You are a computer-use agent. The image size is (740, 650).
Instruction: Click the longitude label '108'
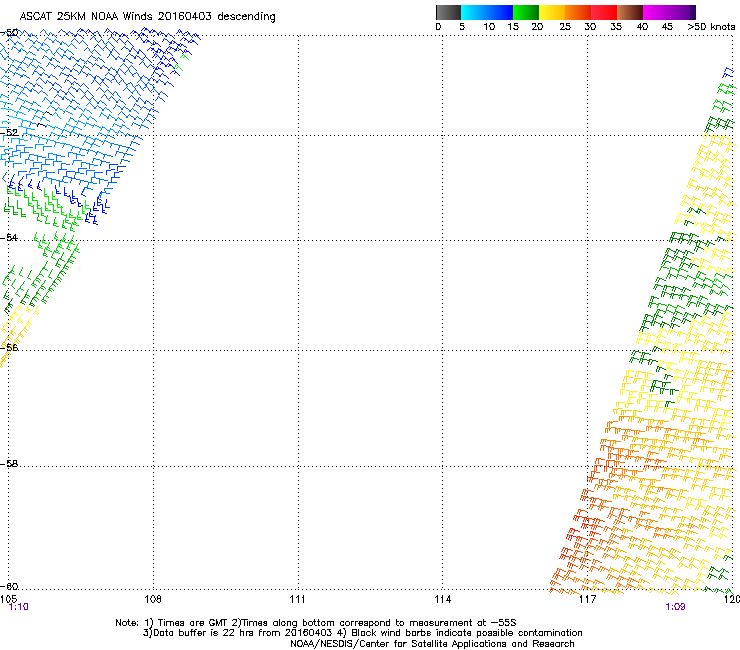point(153,599)
